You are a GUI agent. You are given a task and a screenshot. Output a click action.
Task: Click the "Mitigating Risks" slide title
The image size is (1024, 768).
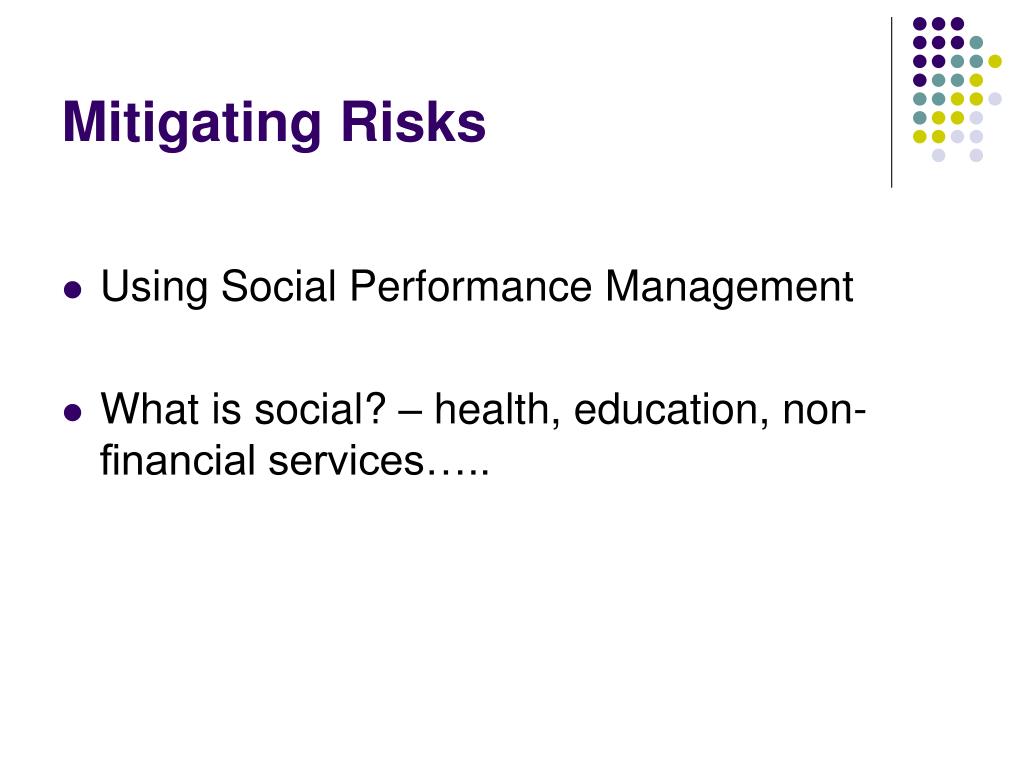(274, 123)
